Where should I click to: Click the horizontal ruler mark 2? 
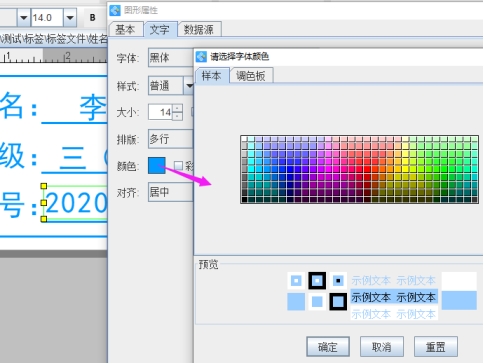[68, 55]
